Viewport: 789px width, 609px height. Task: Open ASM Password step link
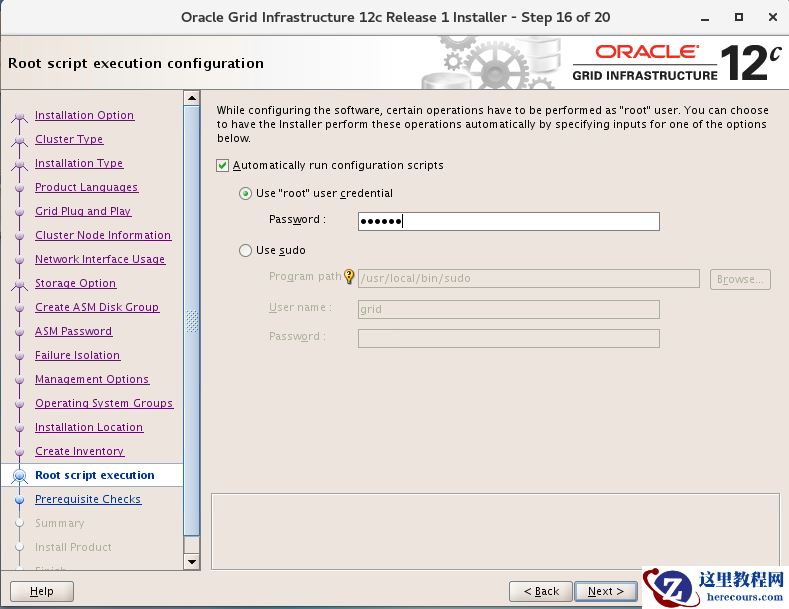point(73,331)
